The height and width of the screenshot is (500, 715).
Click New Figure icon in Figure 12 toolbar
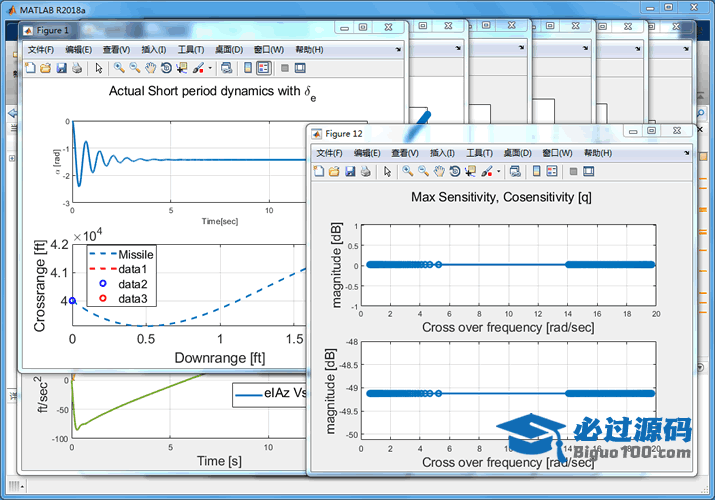click(319, 171)
